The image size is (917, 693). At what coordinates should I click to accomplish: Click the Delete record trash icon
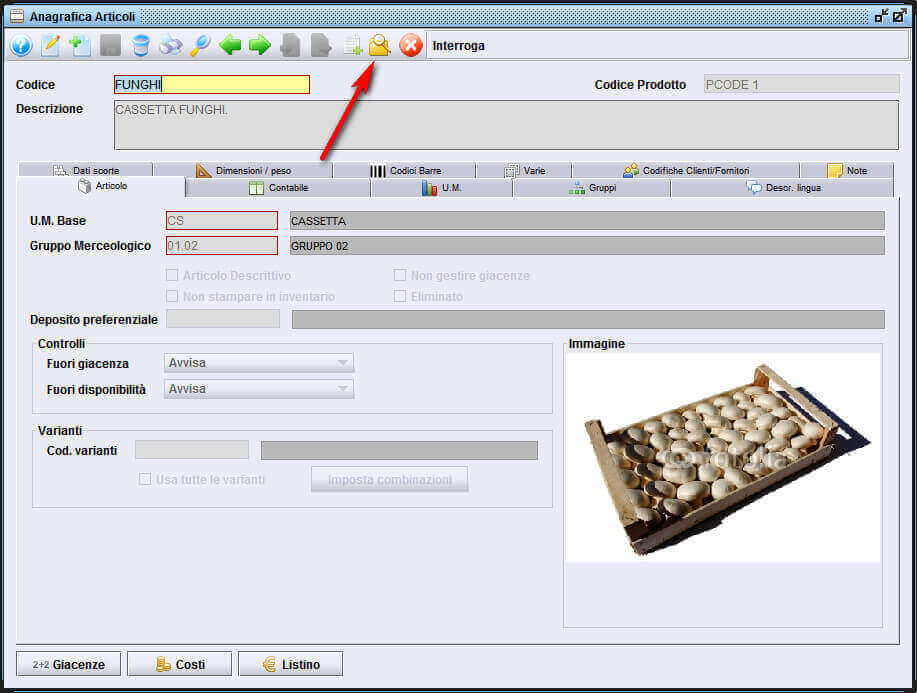click(140, 46)
